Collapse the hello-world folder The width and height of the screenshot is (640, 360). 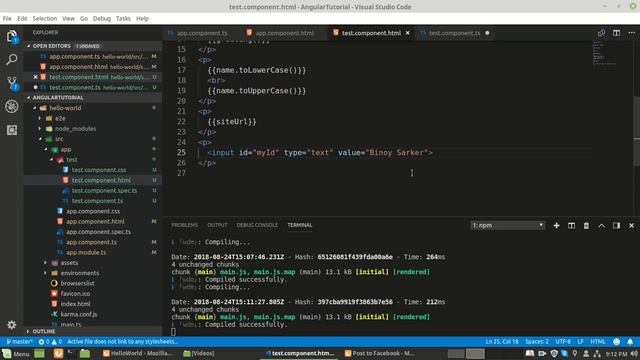click(x=34, y=108)
